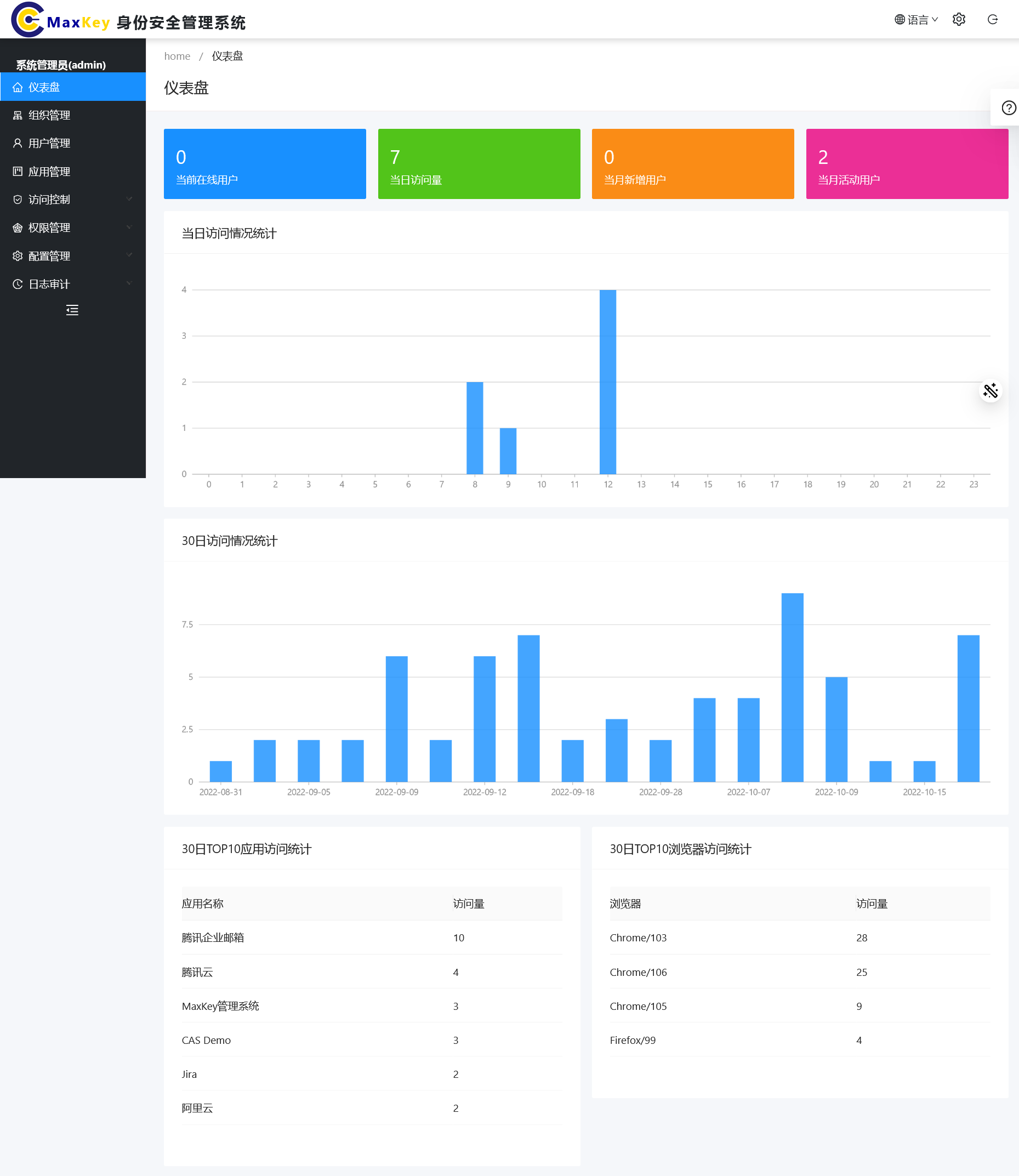Collapse sidebar using the menu fold icon
1019x1176 pixels.
[x=72, y=310]
